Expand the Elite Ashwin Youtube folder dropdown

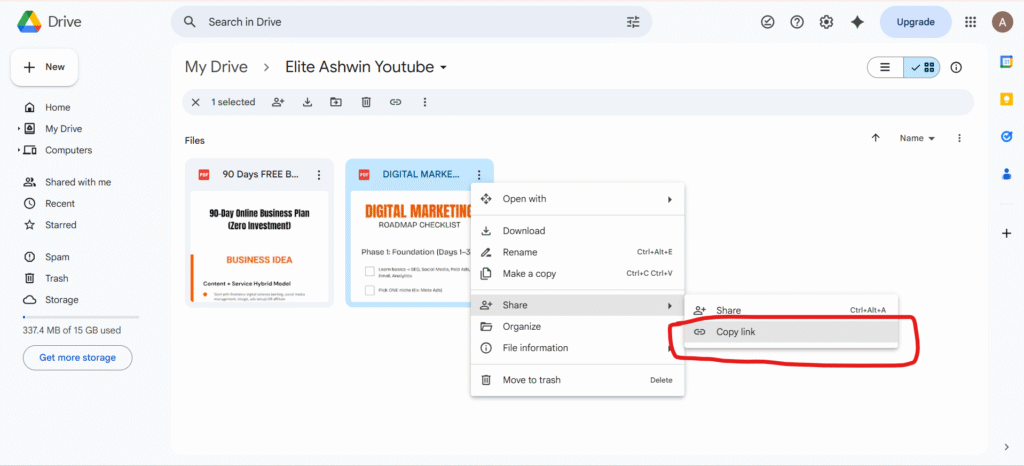pyautogui.click(x=443, y=68)
